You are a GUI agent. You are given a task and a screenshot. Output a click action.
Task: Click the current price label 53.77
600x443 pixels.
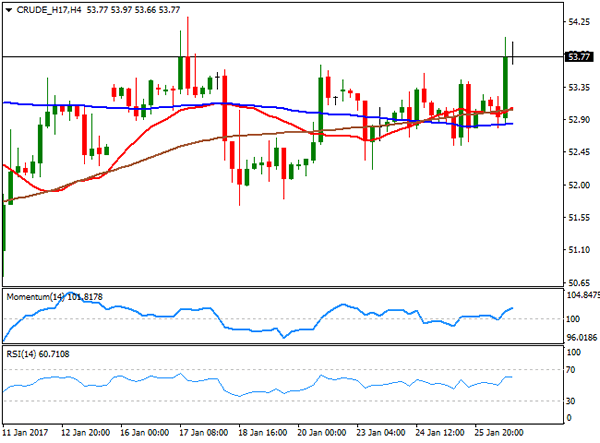tap(579, 57)
